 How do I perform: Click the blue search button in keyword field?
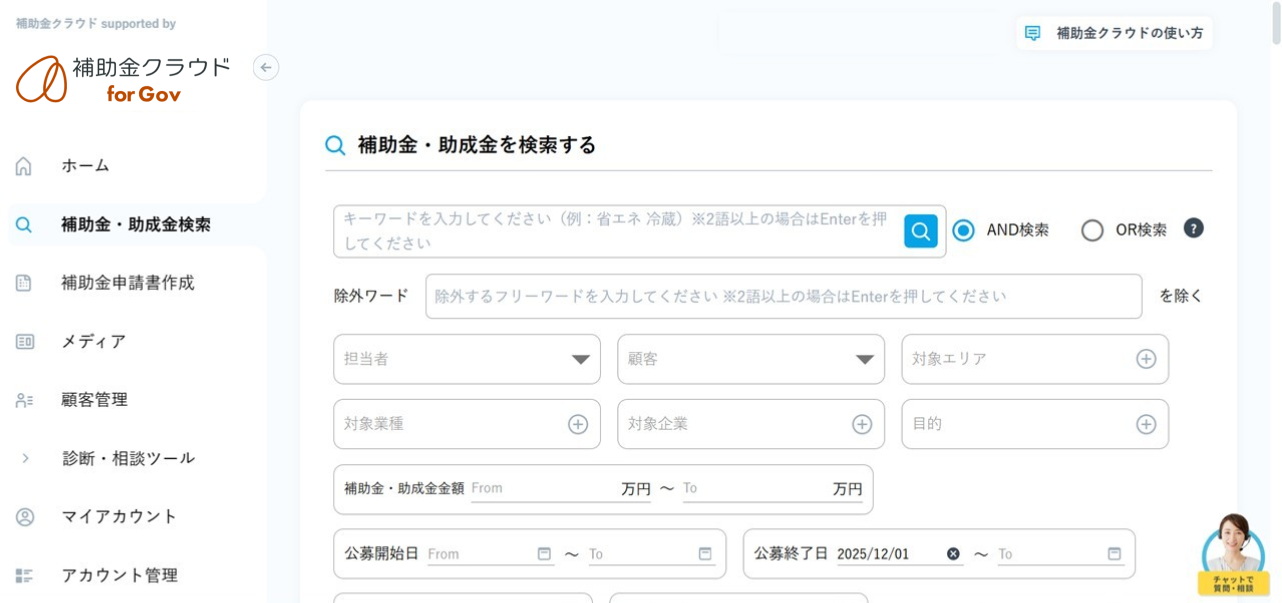(x=921, y=231)
